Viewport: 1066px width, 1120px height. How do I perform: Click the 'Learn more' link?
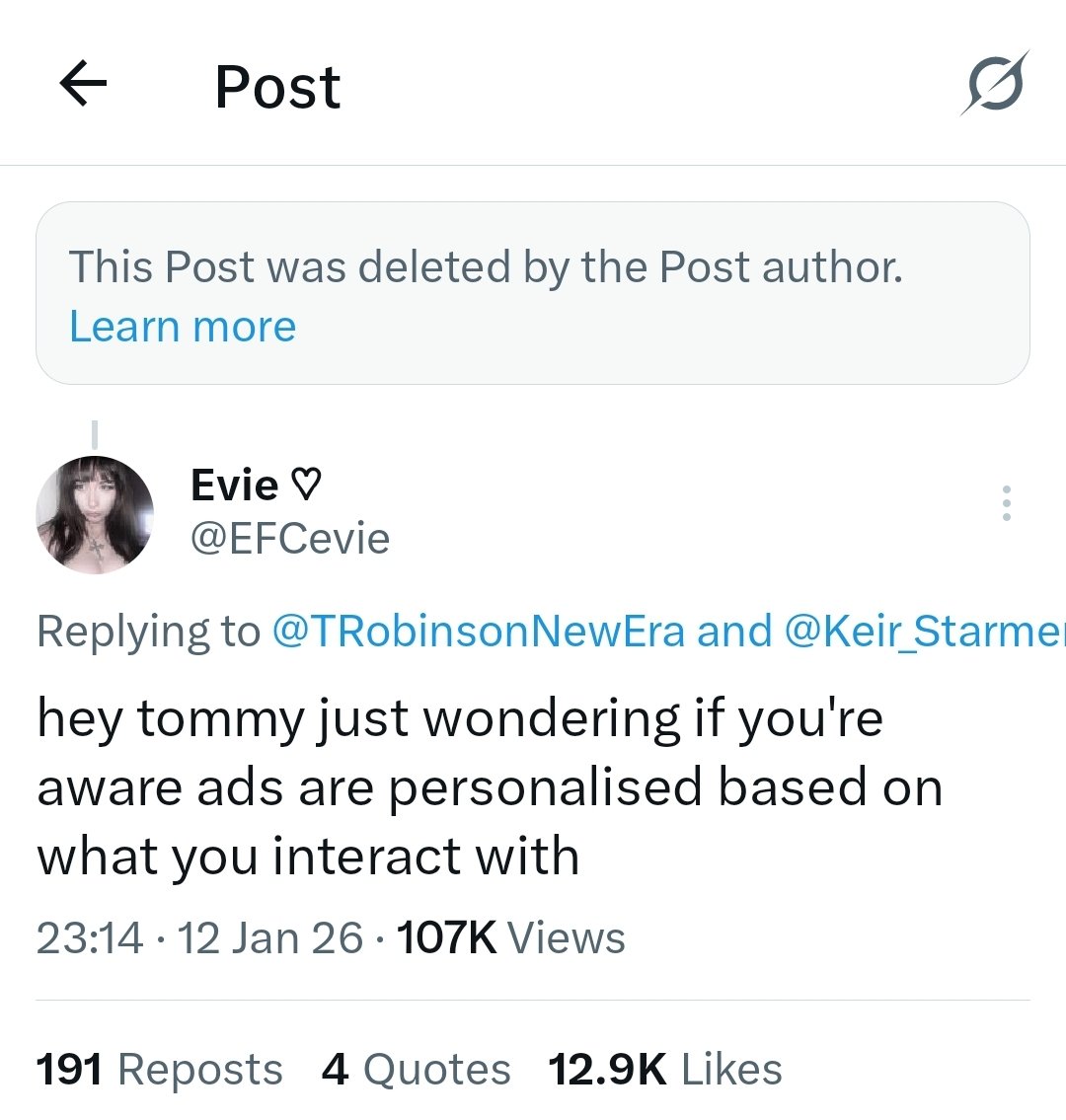[x=183, y=327]
